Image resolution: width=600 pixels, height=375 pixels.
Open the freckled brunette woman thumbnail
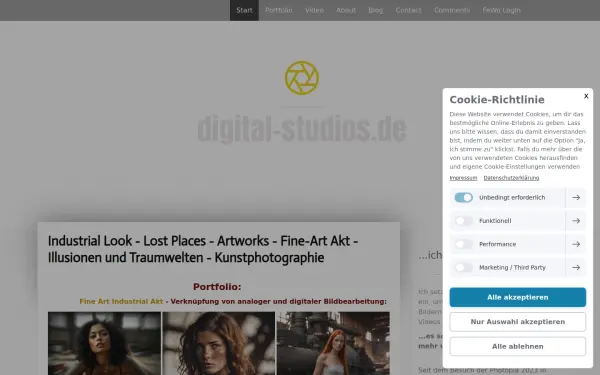click(218, 343)
